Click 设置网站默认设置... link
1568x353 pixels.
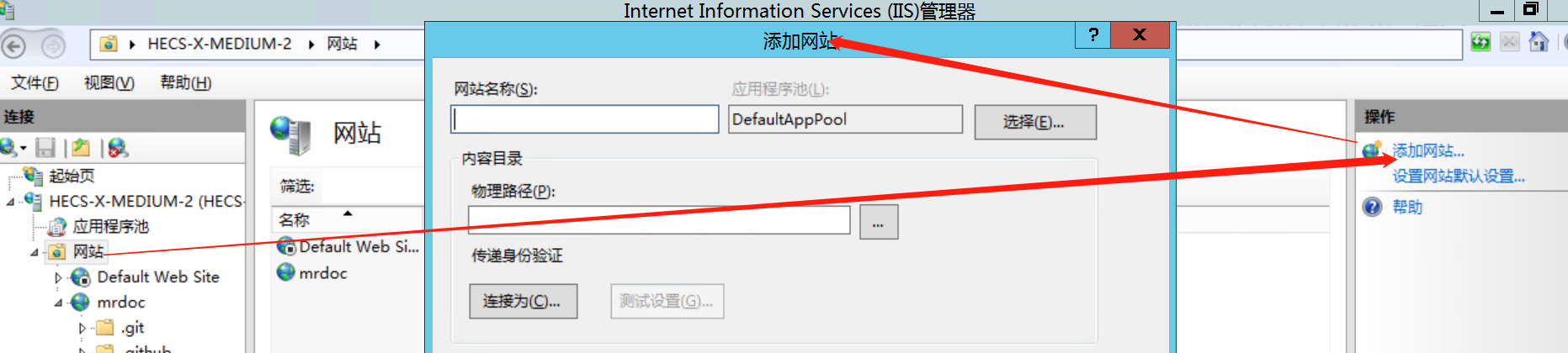tap(1458, 176)
